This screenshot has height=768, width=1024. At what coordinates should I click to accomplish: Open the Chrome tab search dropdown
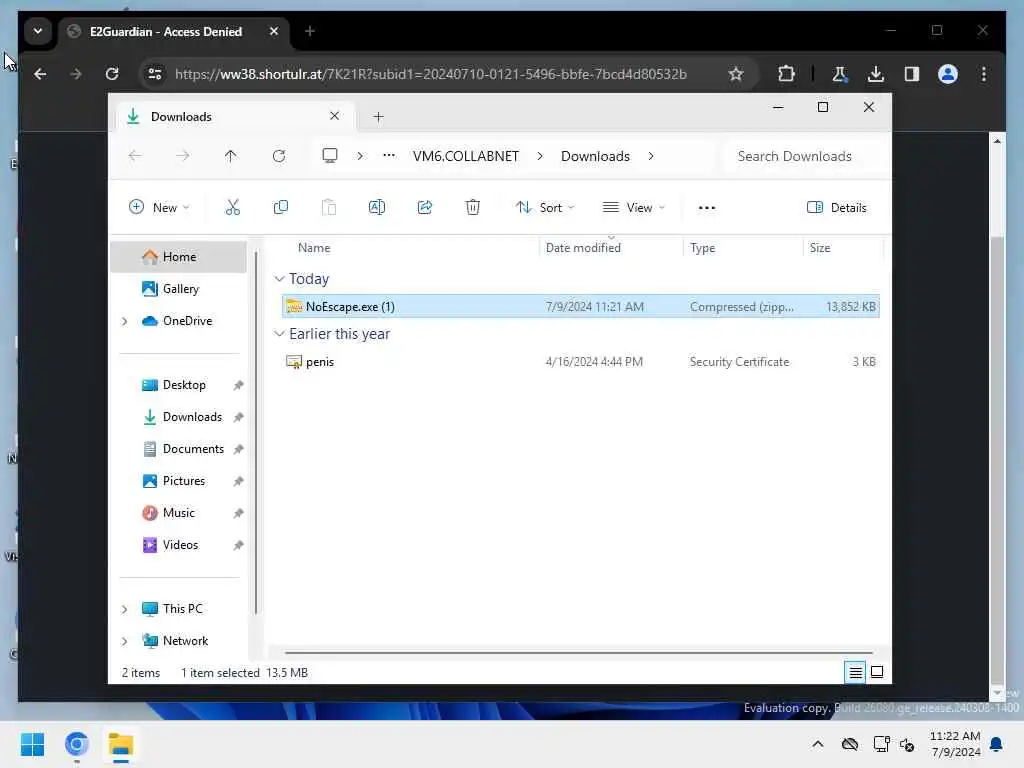click(x=38, y=31)
